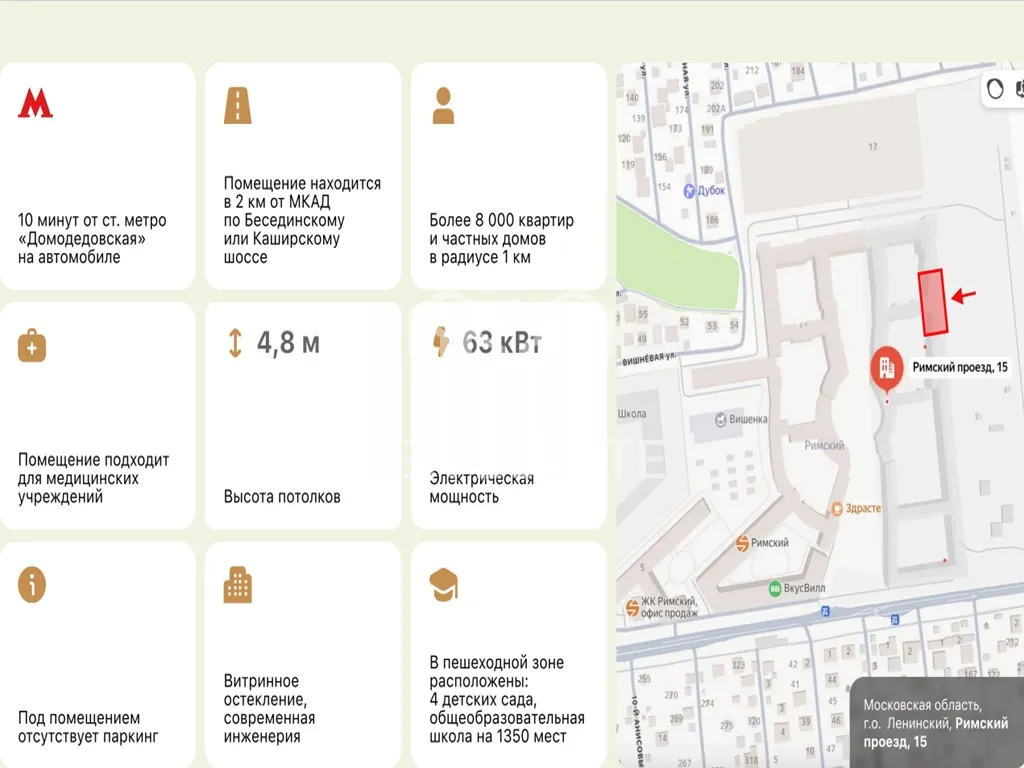This screenshot has width=1024, height=768.
Task: Click the medical bag icon
Action: (x=32, y=346)
